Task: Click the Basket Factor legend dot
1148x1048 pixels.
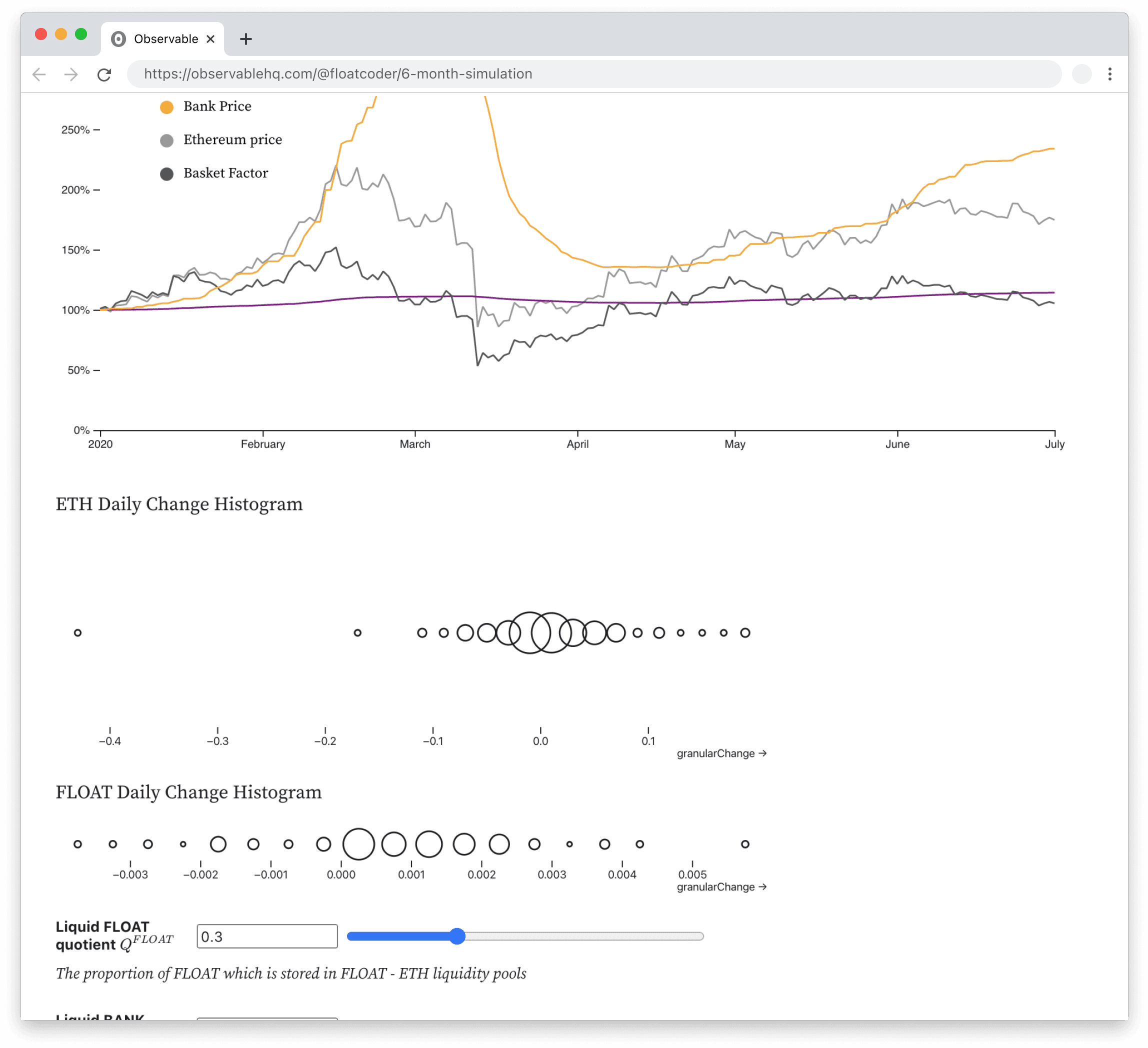Action: pos(167,173)
